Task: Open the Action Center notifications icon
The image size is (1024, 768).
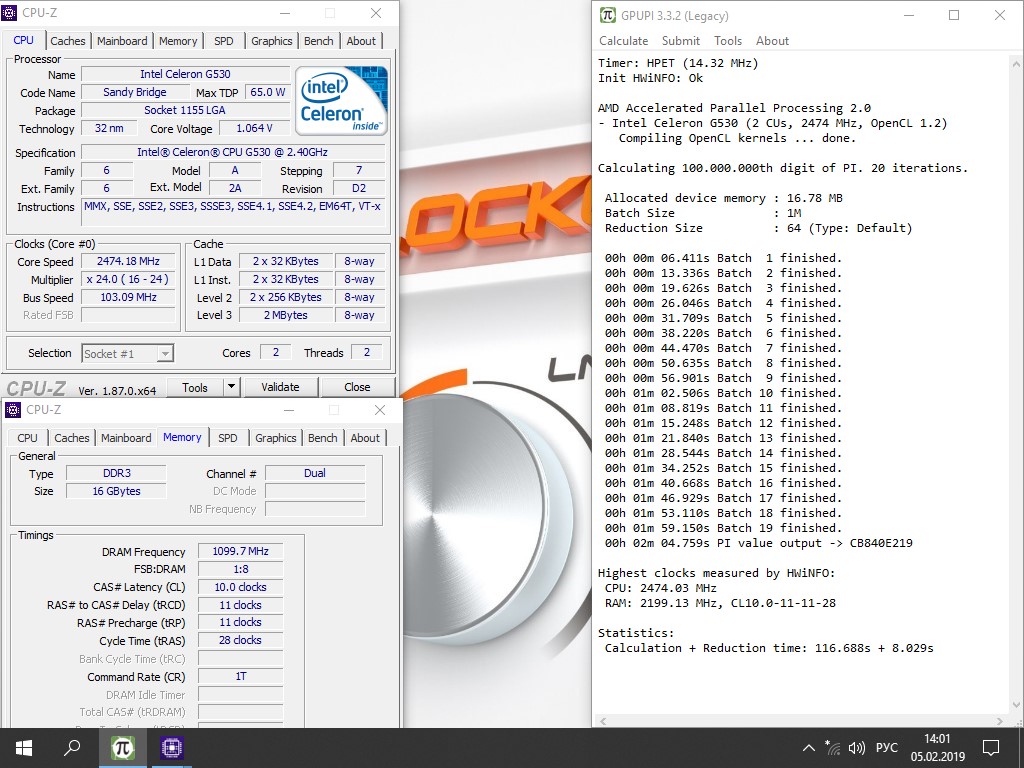Action: click(991, 748)
